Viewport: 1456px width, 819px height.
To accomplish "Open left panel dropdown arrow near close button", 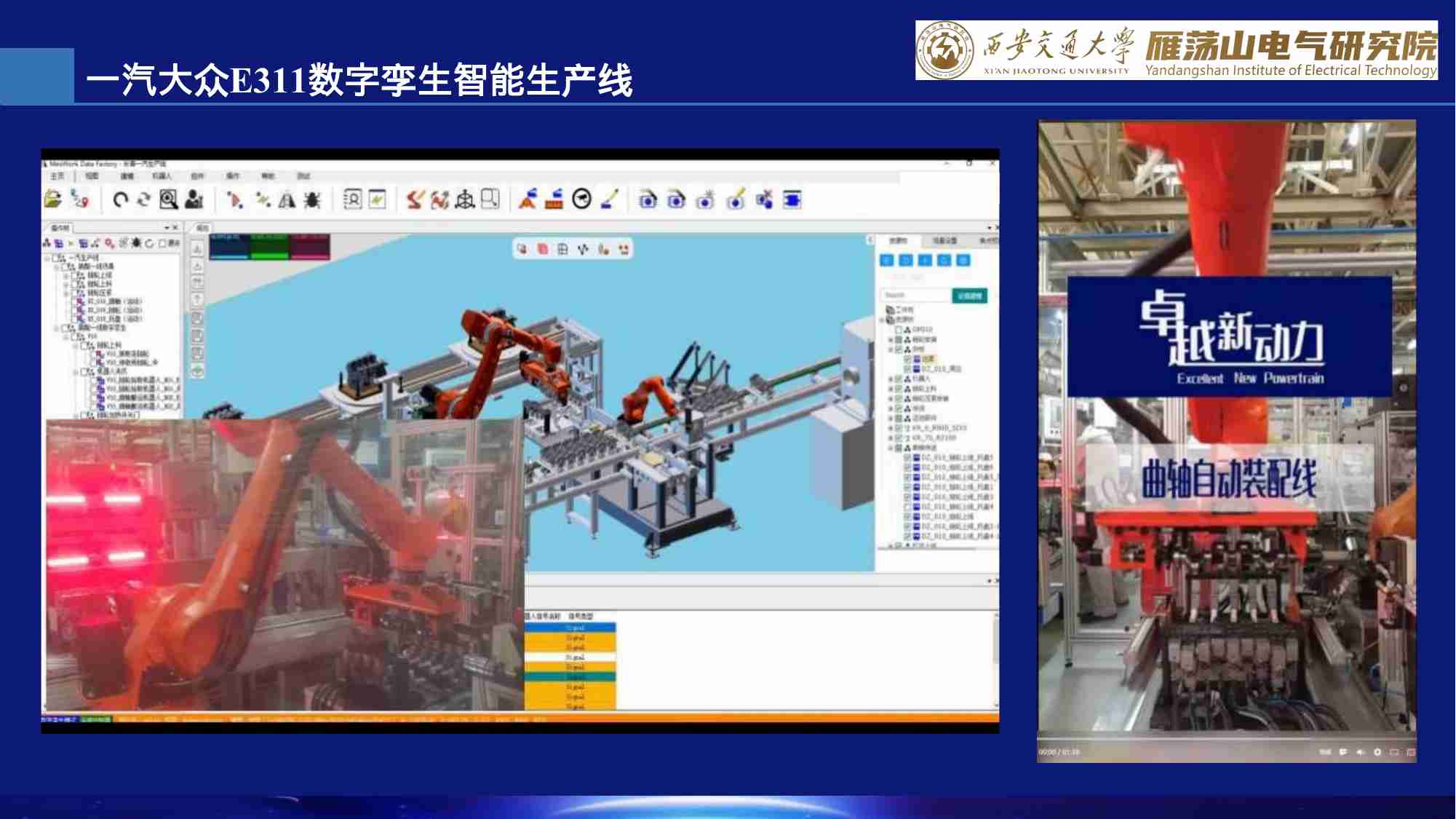I will 167,228.
